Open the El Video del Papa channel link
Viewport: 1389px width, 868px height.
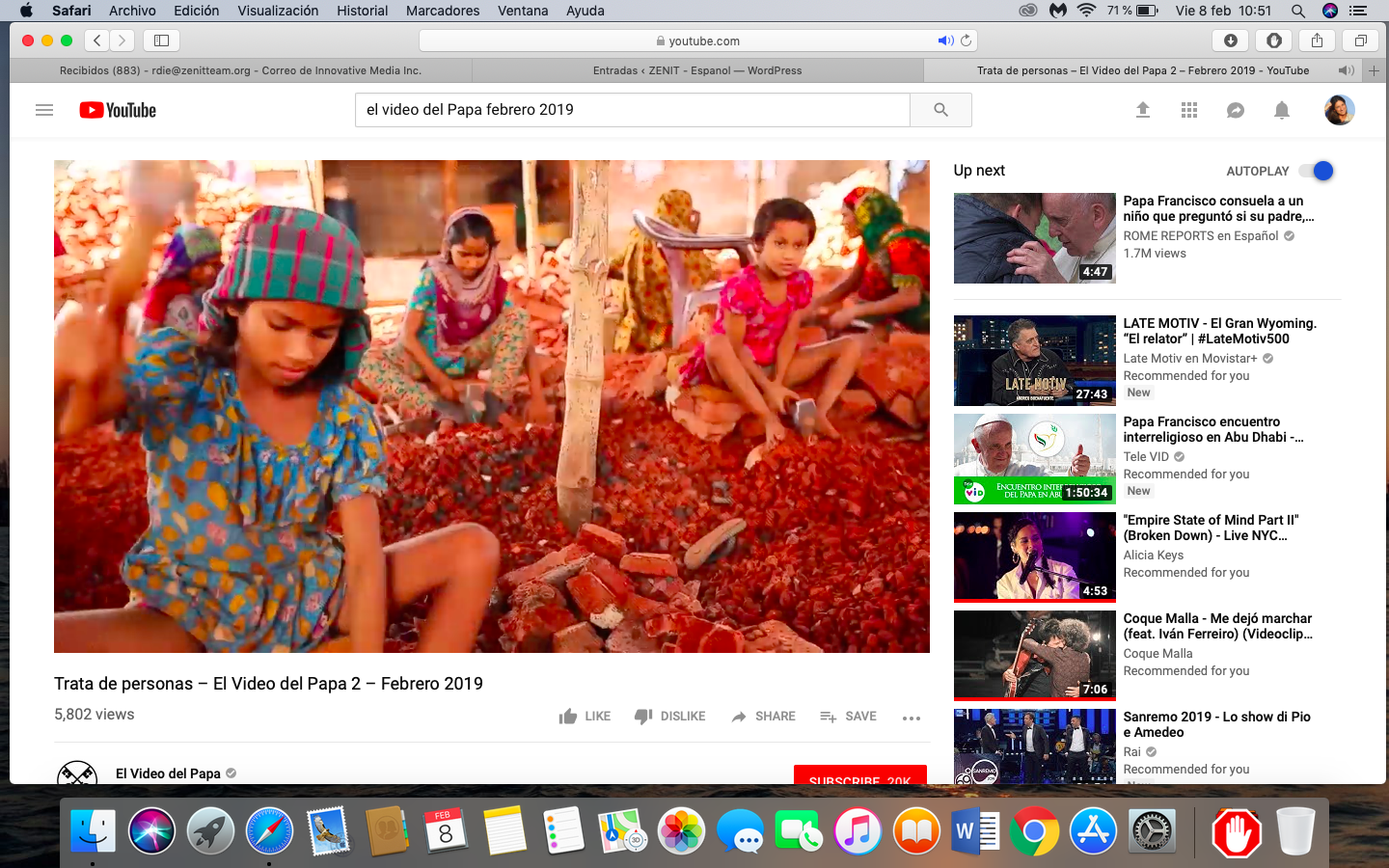point(168,773)
